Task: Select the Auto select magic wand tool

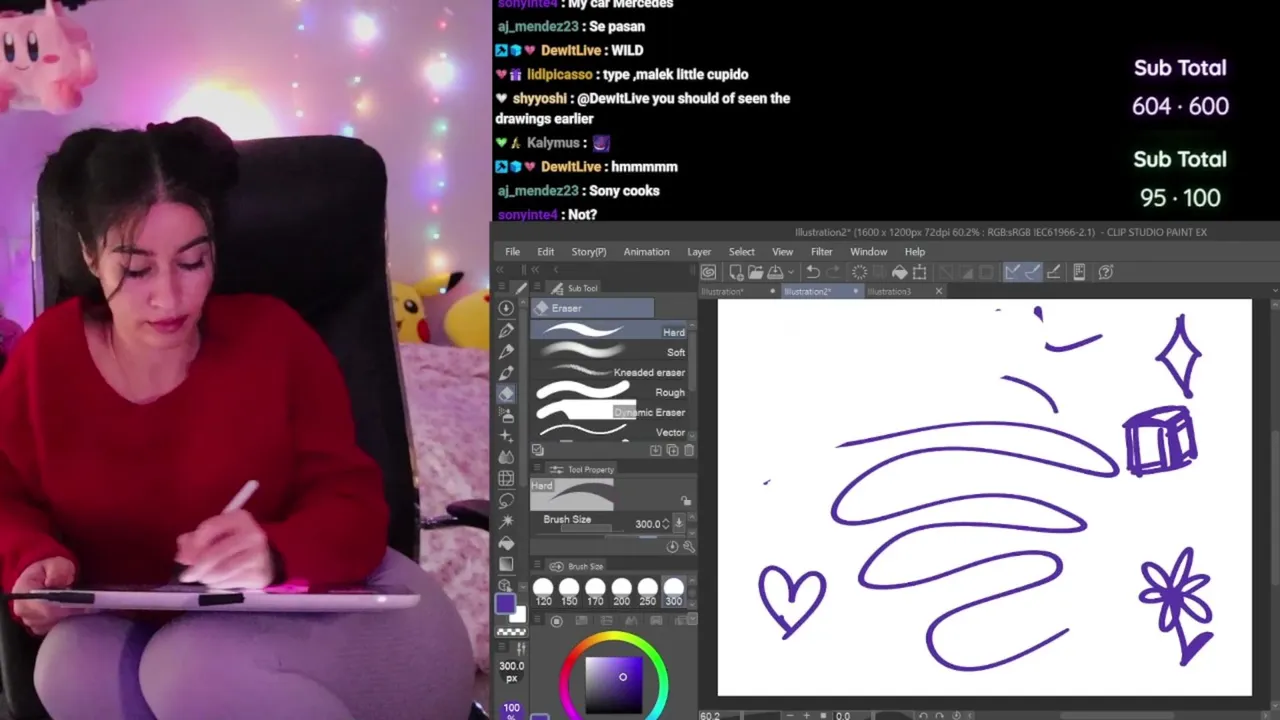Action: [x=506, y=522]
